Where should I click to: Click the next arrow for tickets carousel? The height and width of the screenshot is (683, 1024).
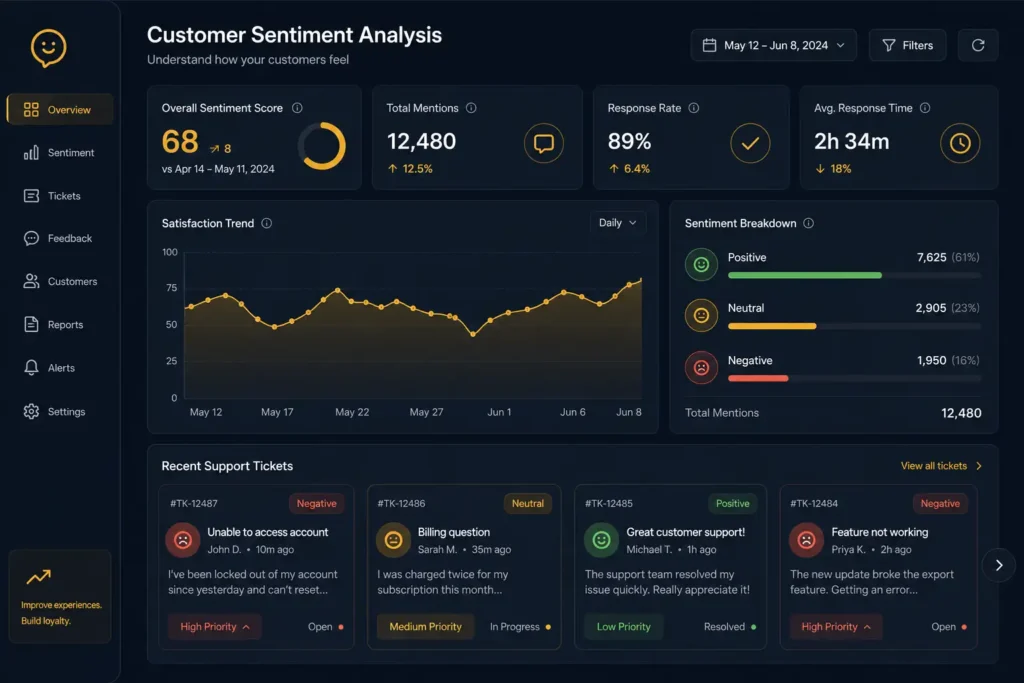(999, 565)
